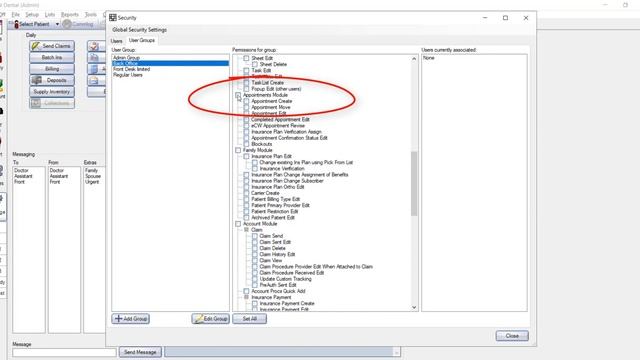Open the Tools menu
This screenshot has height=360, width=640.
click(91, 14)
